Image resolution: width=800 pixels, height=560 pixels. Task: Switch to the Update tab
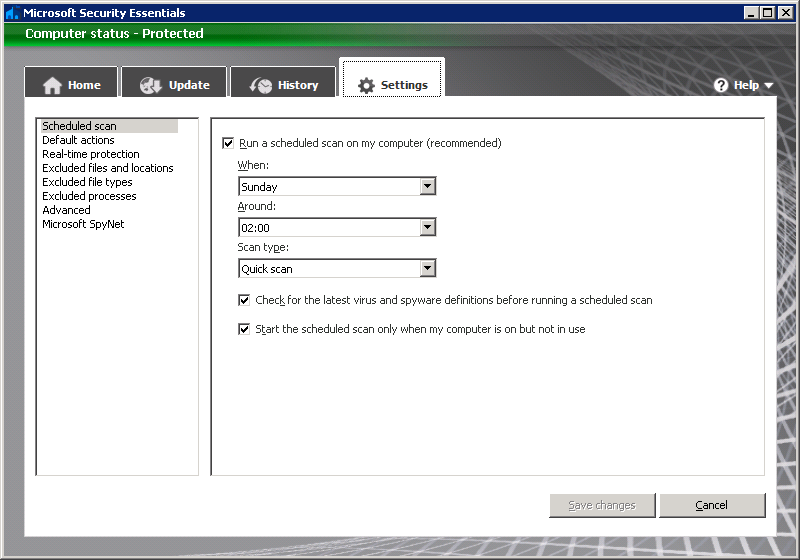click(x=174, y=82)
